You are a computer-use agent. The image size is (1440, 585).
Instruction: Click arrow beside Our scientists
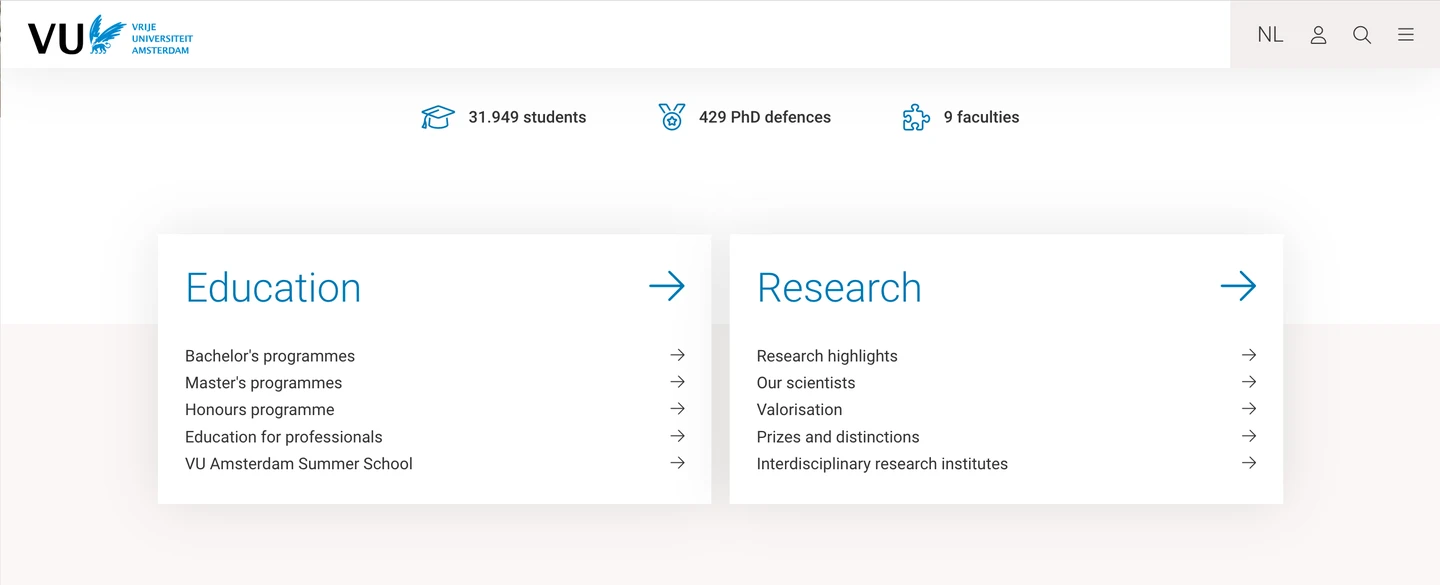pyautogui.click(x=1248, y=382)
